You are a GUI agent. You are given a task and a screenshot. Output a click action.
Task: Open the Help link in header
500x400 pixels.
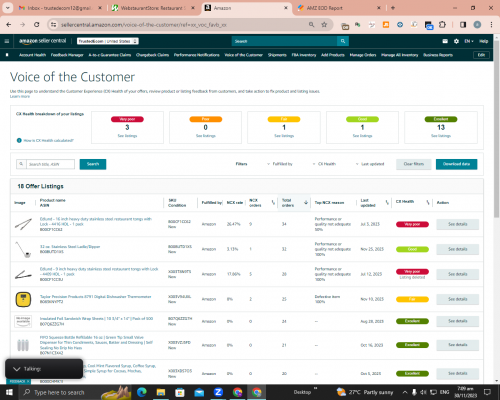pyautogui.click(x=484, y=41)
